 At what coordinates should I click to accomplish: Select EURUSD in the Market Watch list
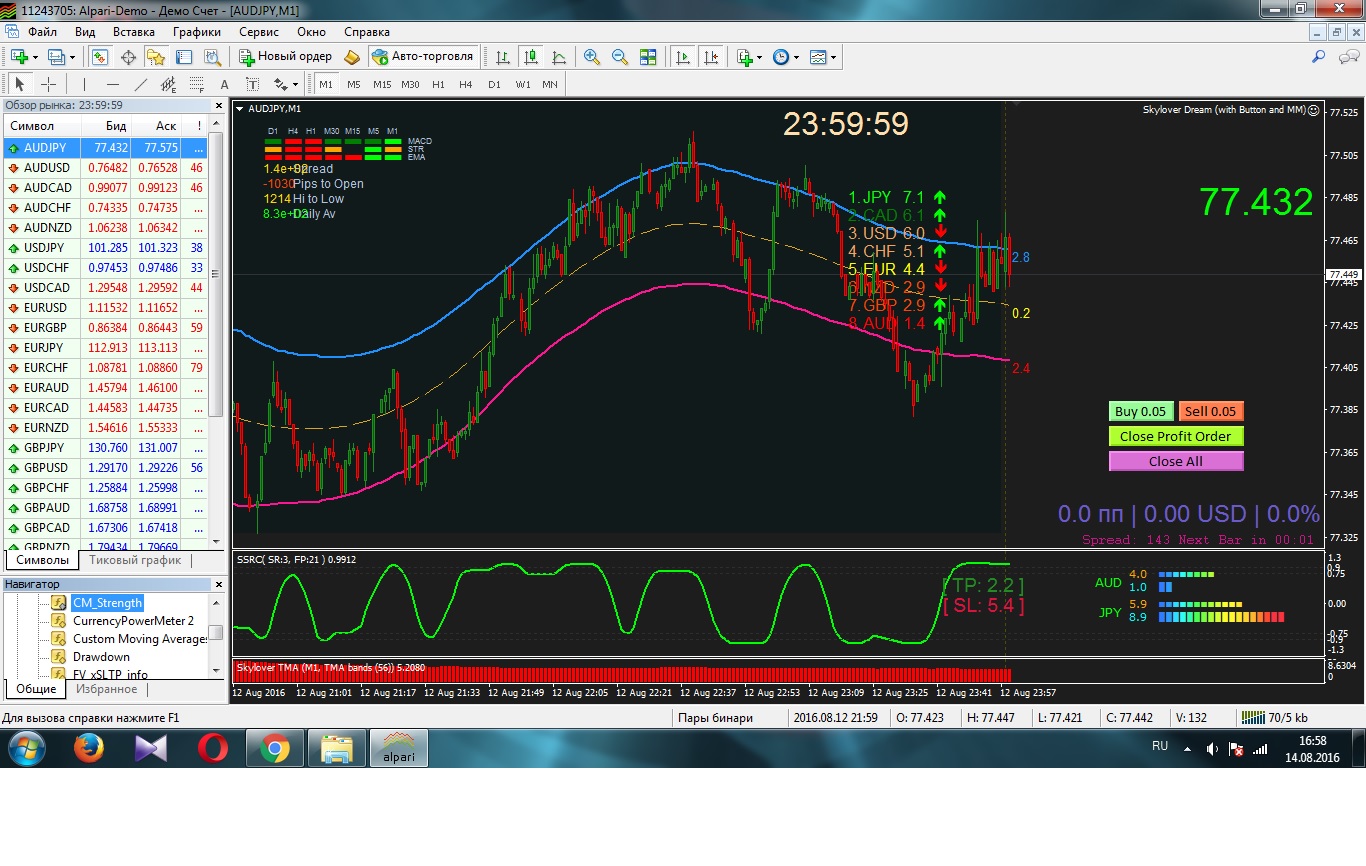pyautogui.click(x=107, y=308)
